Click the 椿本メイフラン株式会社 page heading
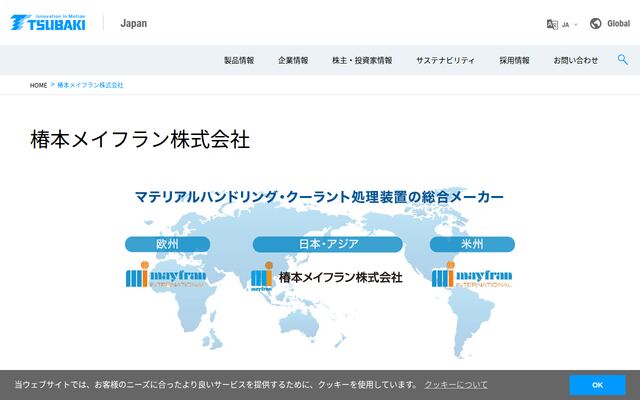Viewport: 640px width, 400px height. 140,139
